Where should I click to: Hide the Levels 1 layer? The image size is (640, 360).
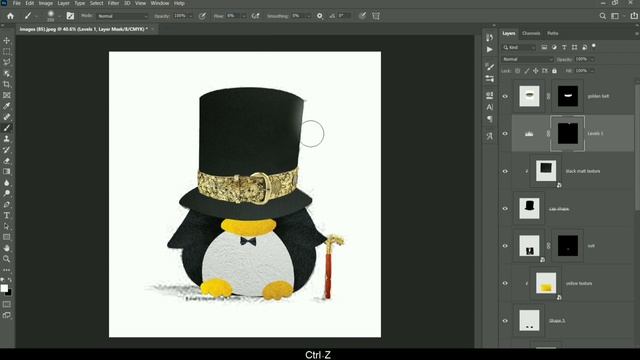click(505, 133)
